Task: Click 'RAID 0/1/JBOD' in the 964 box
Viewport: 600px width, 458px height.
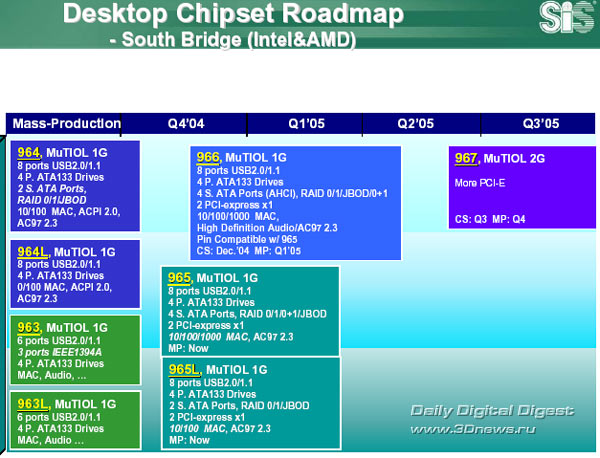Action: coord(52,200)
